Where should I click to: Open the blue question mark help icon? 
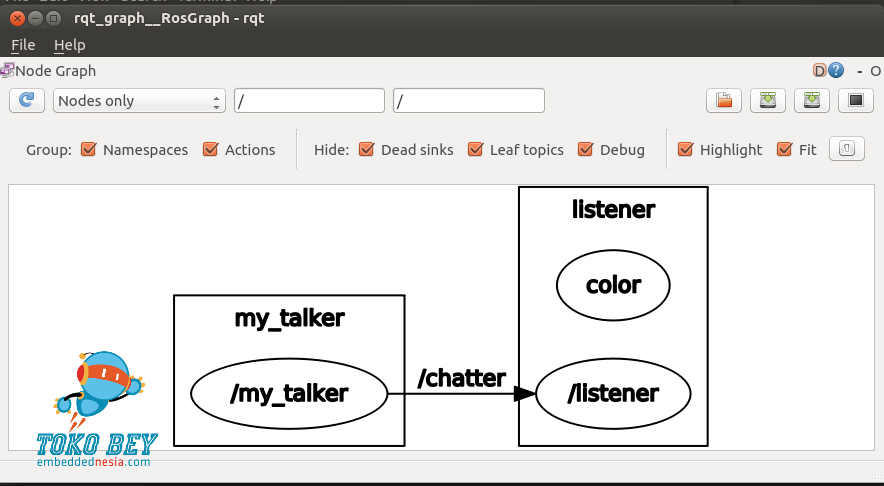(836, 71)
